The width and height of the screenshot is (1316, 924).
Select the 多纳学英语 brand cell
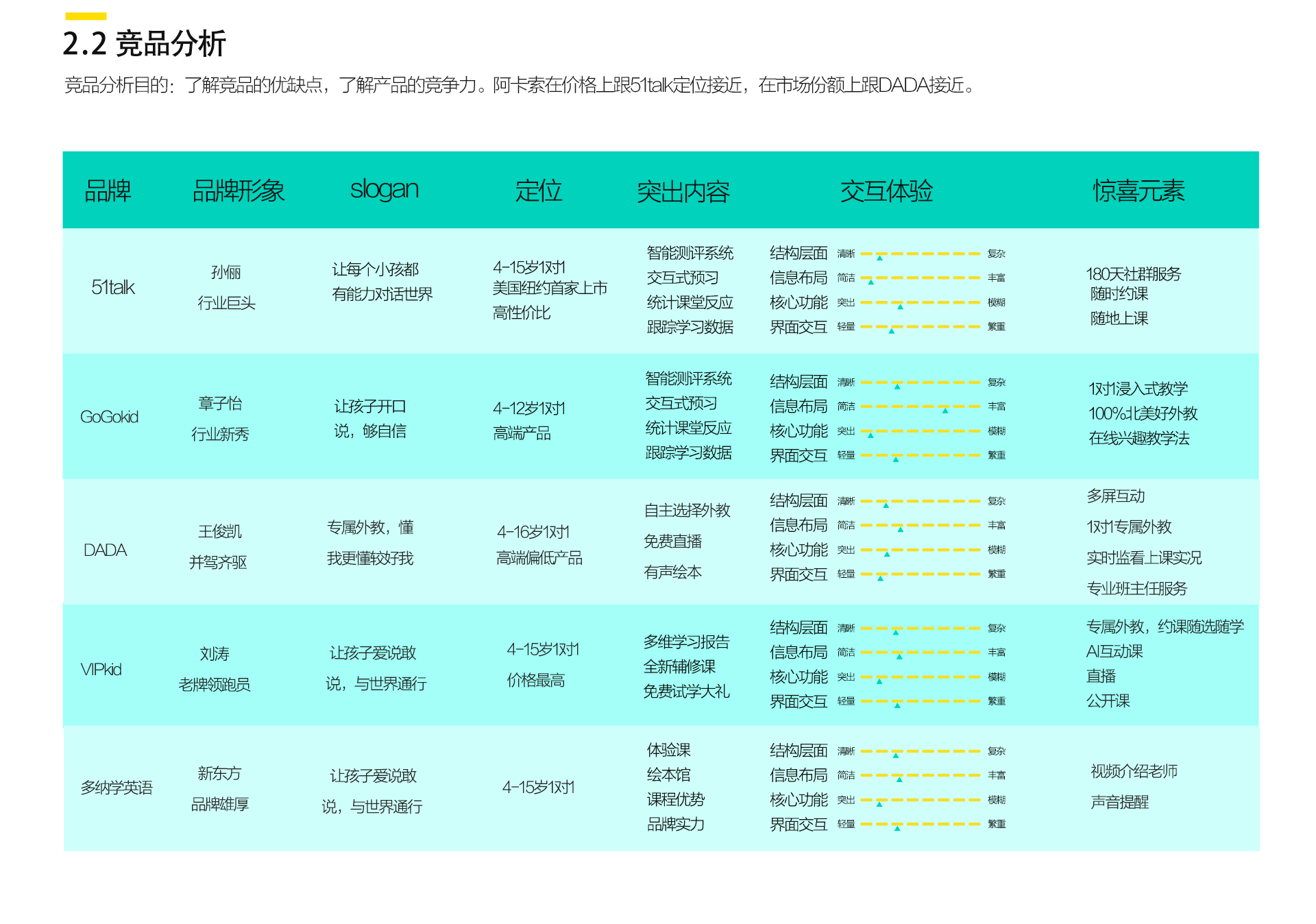pos(117,788)
